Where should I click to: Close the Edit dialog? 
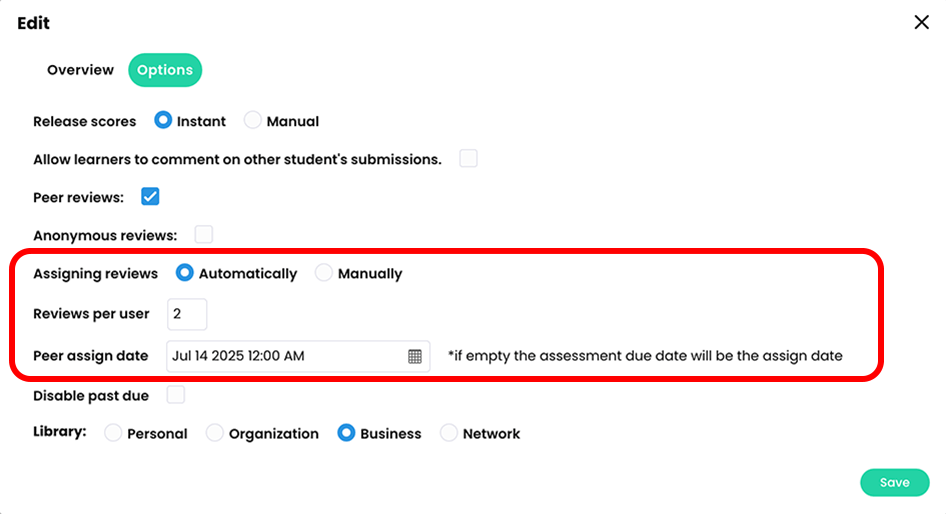click(x=921, y=22)
